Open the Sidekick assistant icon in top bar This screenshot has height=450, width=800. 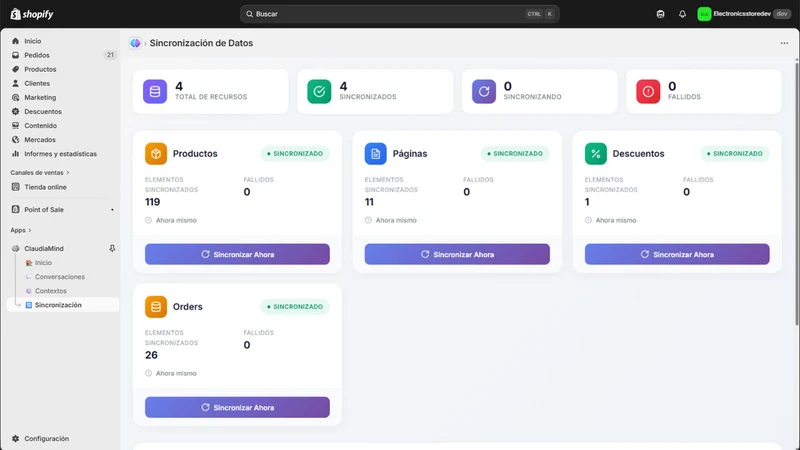point(660,14)
